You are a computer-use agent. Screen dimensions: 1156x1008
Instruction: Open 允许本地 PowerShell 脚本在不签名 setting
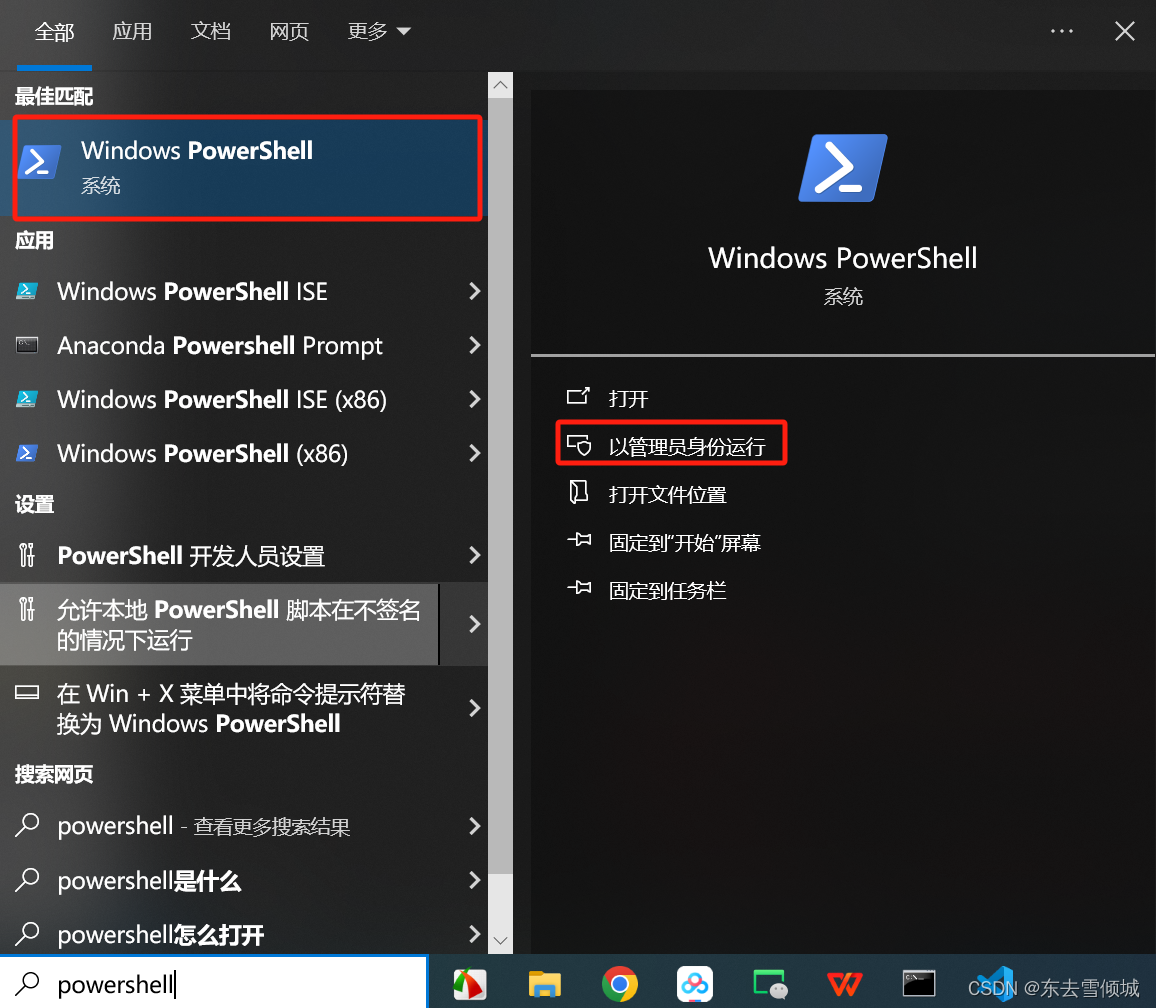click(x=219, y=624)
